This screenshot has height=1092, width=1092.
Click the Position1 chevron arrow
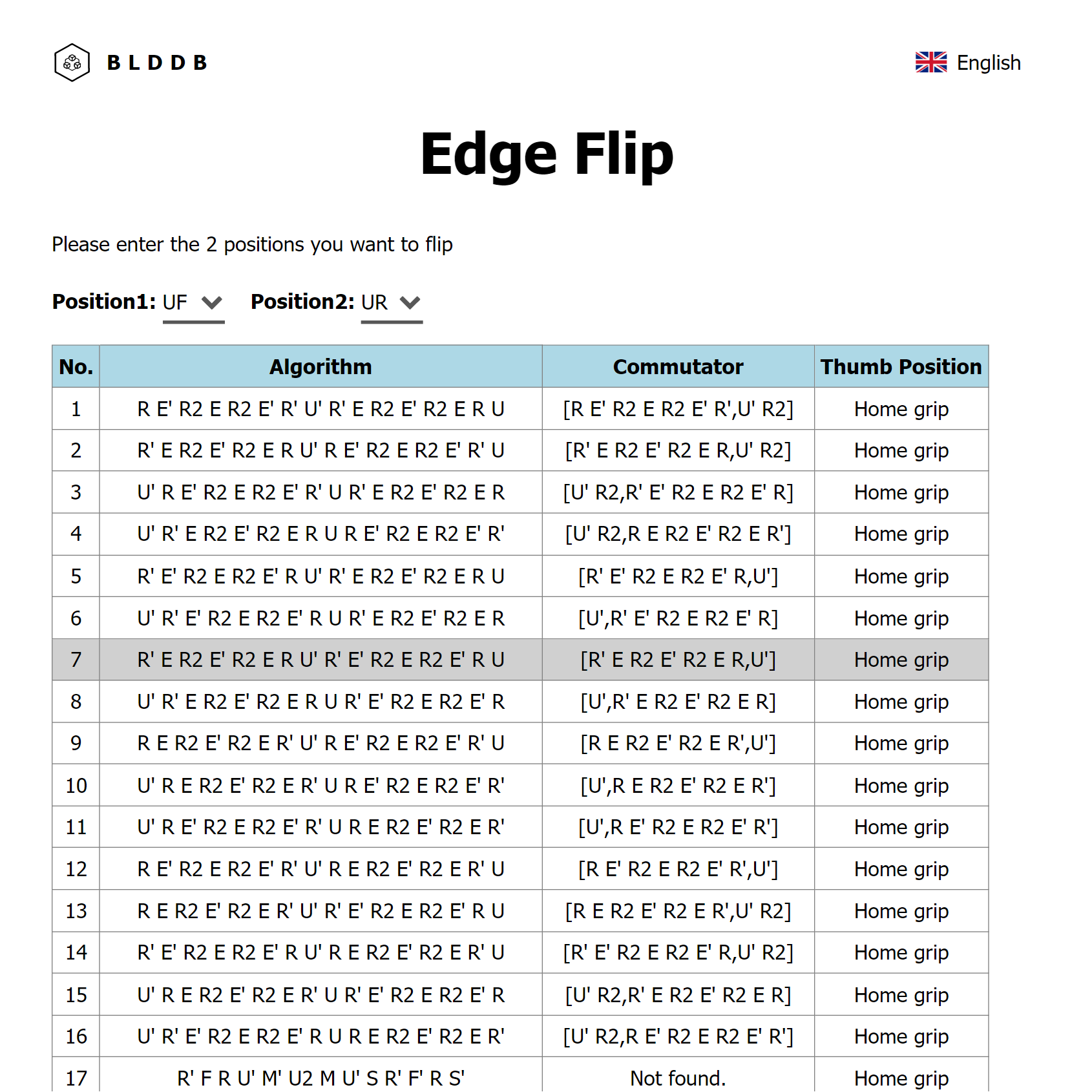tap(212, 302)
